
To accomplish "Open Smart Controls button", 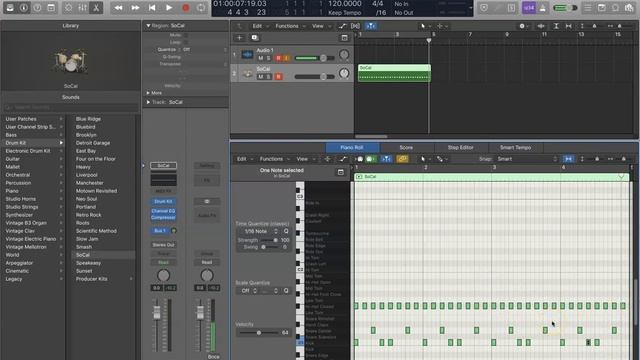I will click(x=69, y=8).
